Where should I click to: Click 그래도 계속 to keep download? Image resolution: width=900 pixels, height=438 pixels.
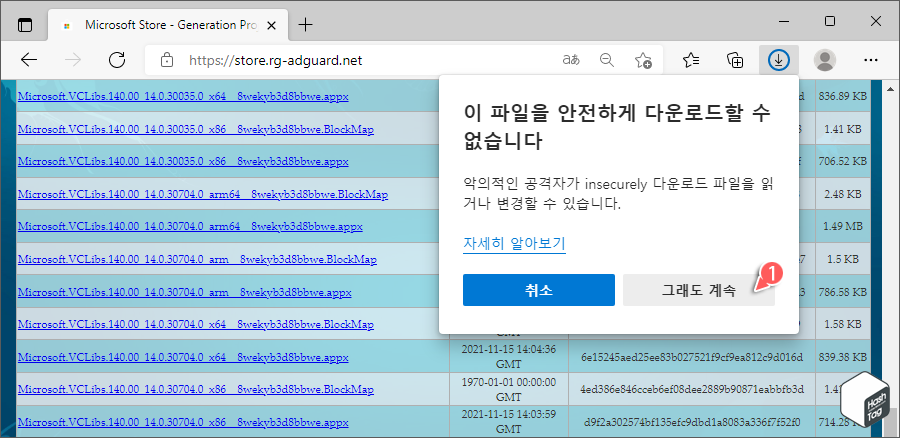pos(699,290)
